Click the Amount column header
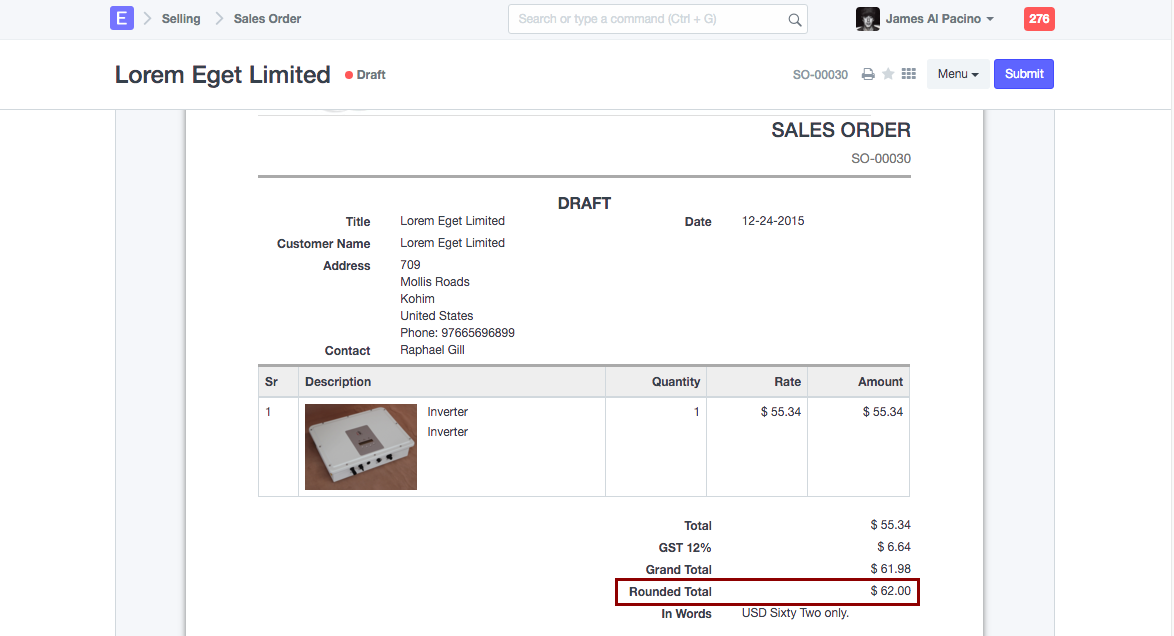1174x636 pixels. (880, 382)
